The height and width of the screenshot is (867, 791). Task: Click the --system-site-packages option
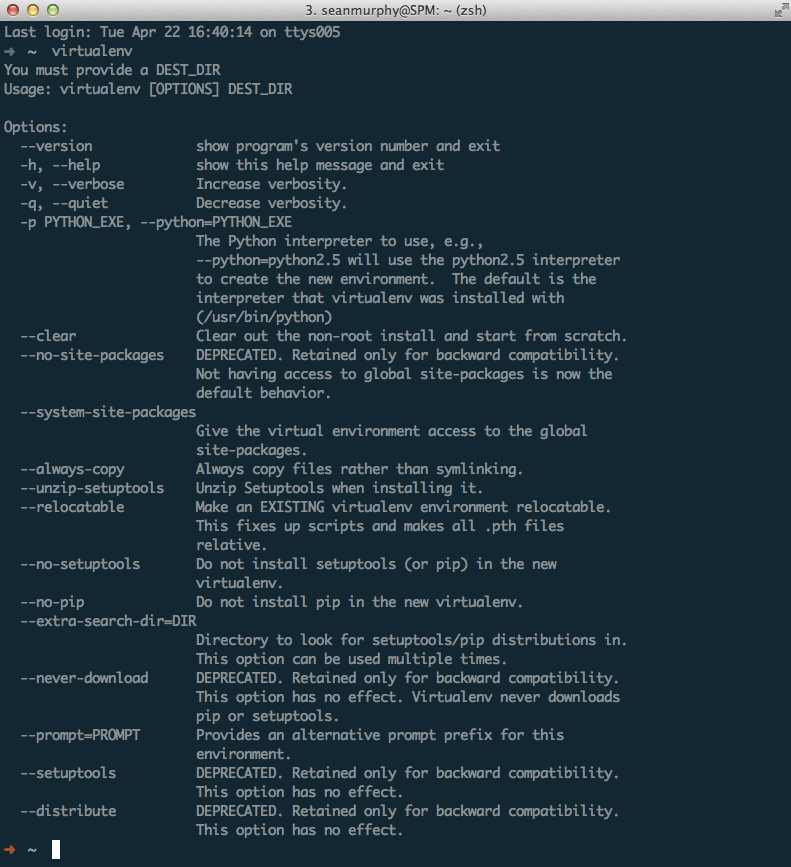point(108,412)
